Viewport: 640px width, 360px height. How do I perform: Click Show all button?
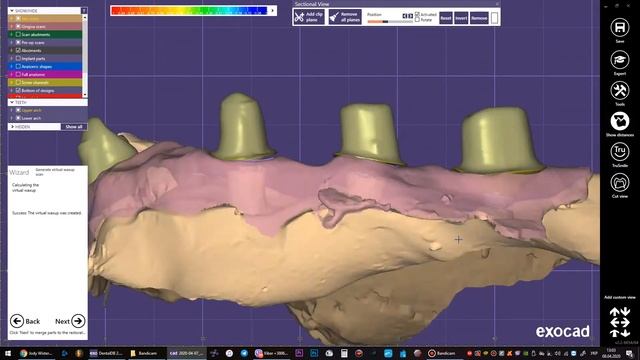pos(74,127)
